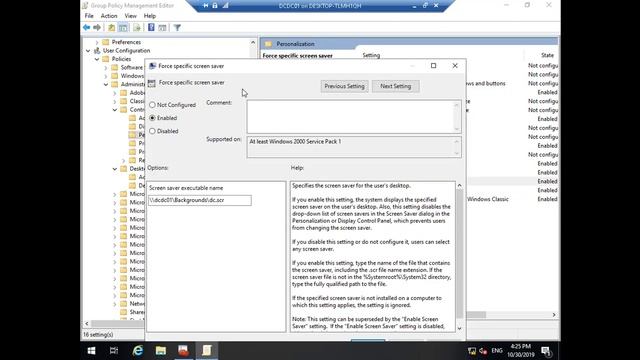Open File Explorer from the taskbar
Image resolution: width=640 pixels, height=360 pixels.
(161, 351)
